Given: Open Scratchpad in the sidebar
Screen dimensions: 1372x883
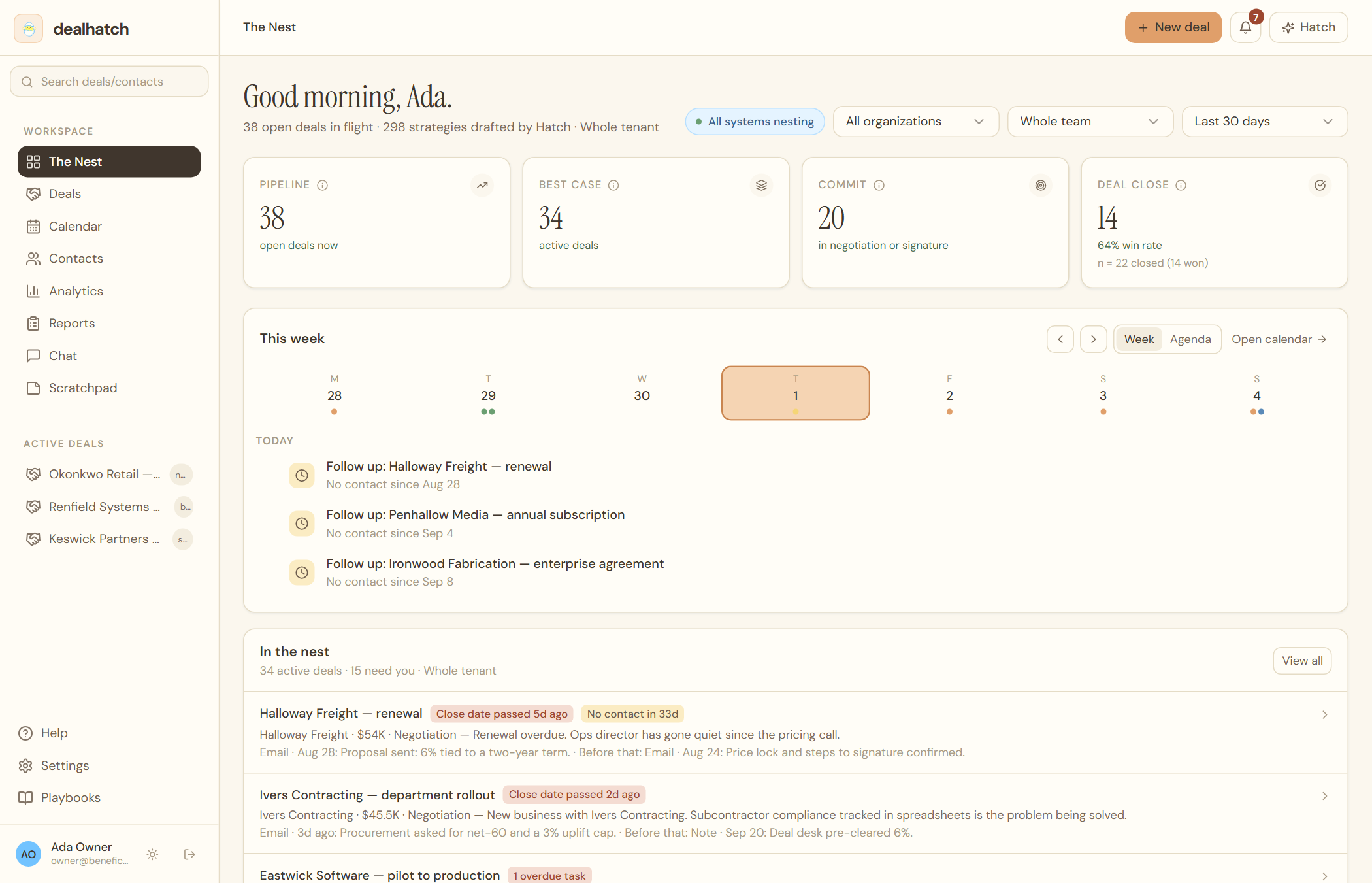Looking at the screenshot, I should (109, 388).
